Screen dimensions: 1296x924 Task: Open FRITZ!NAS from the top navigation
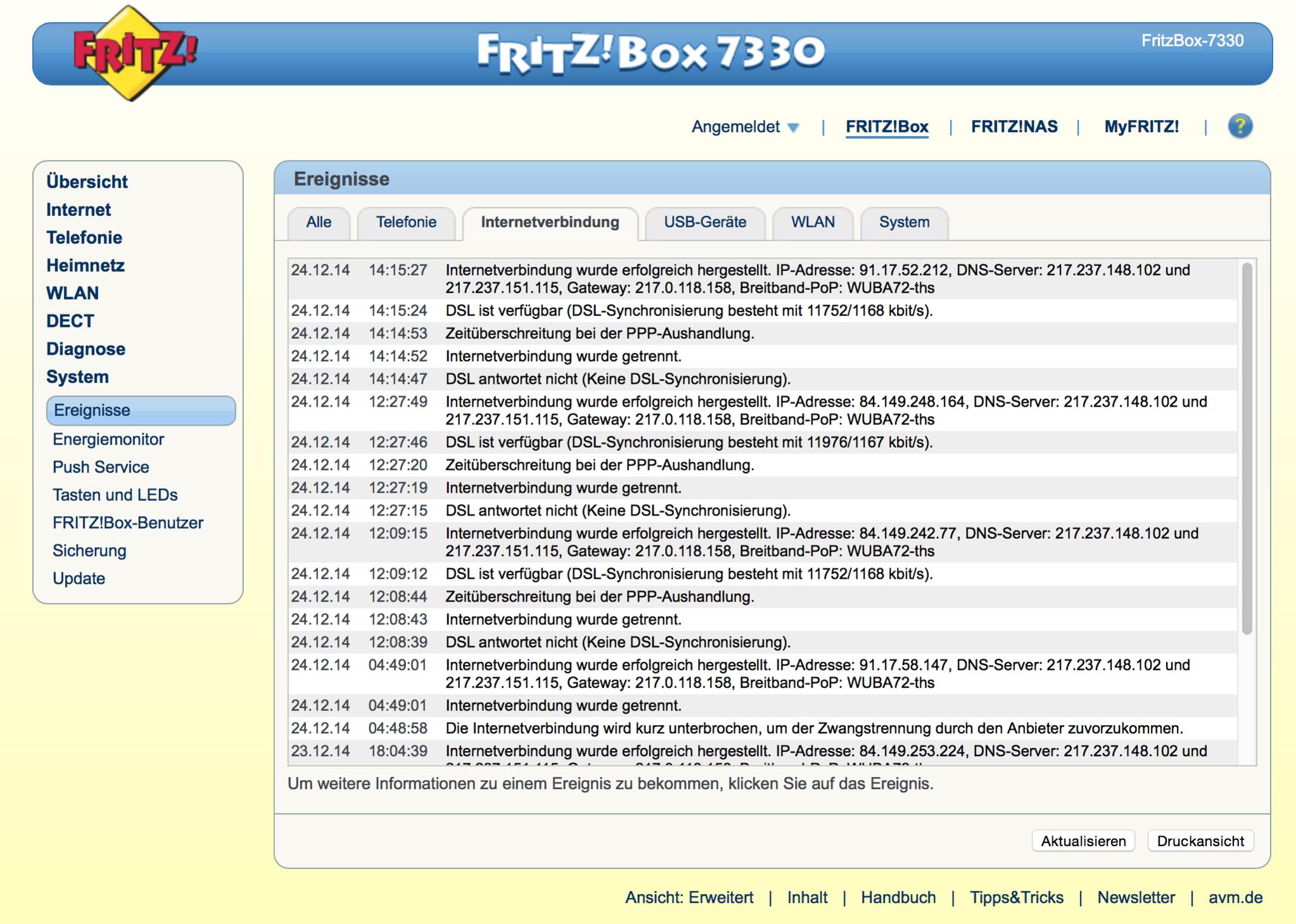pos(1014,127)
